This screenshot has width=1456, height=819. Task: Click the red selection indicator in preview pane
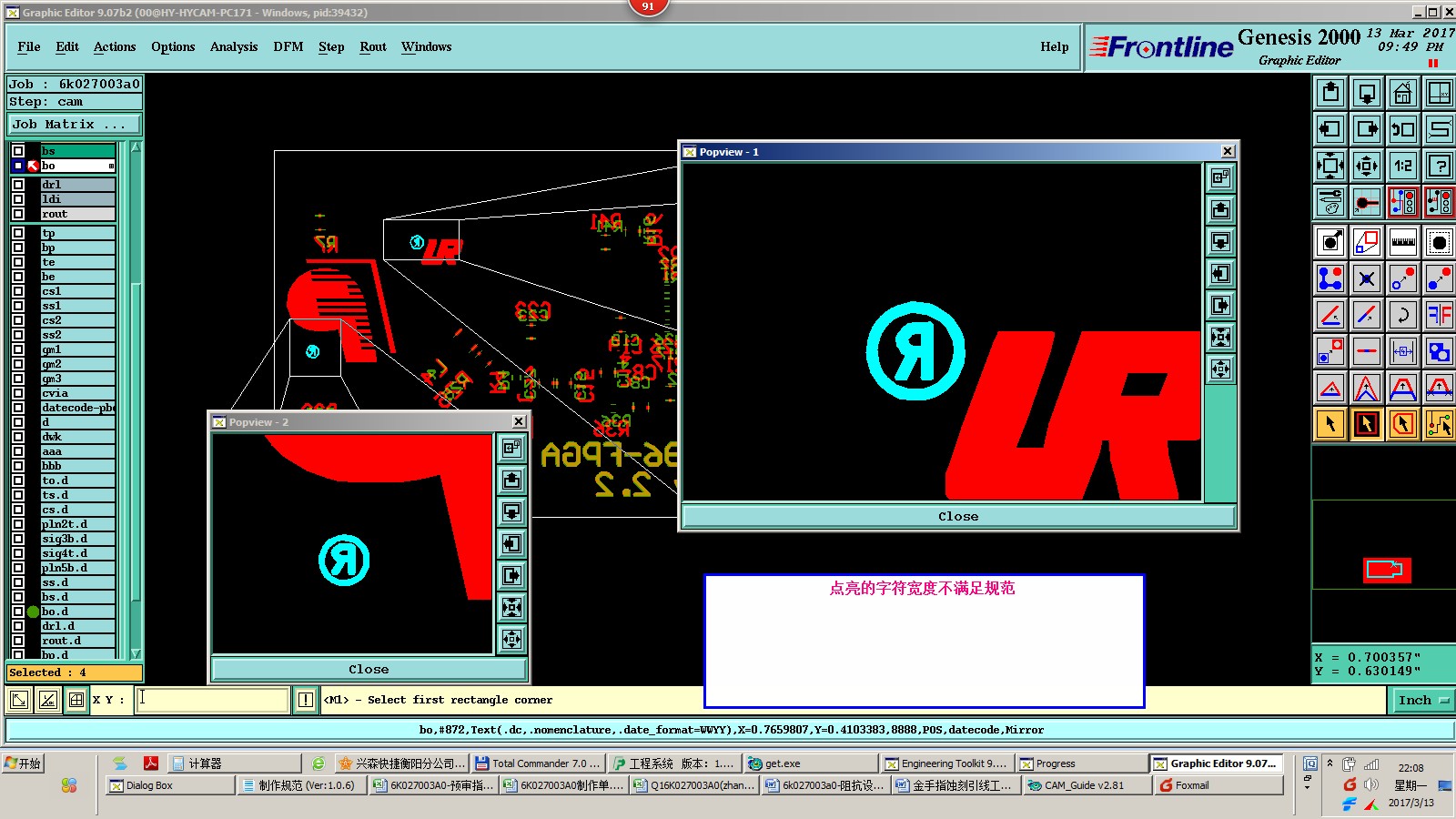[x=1387, y=570]
